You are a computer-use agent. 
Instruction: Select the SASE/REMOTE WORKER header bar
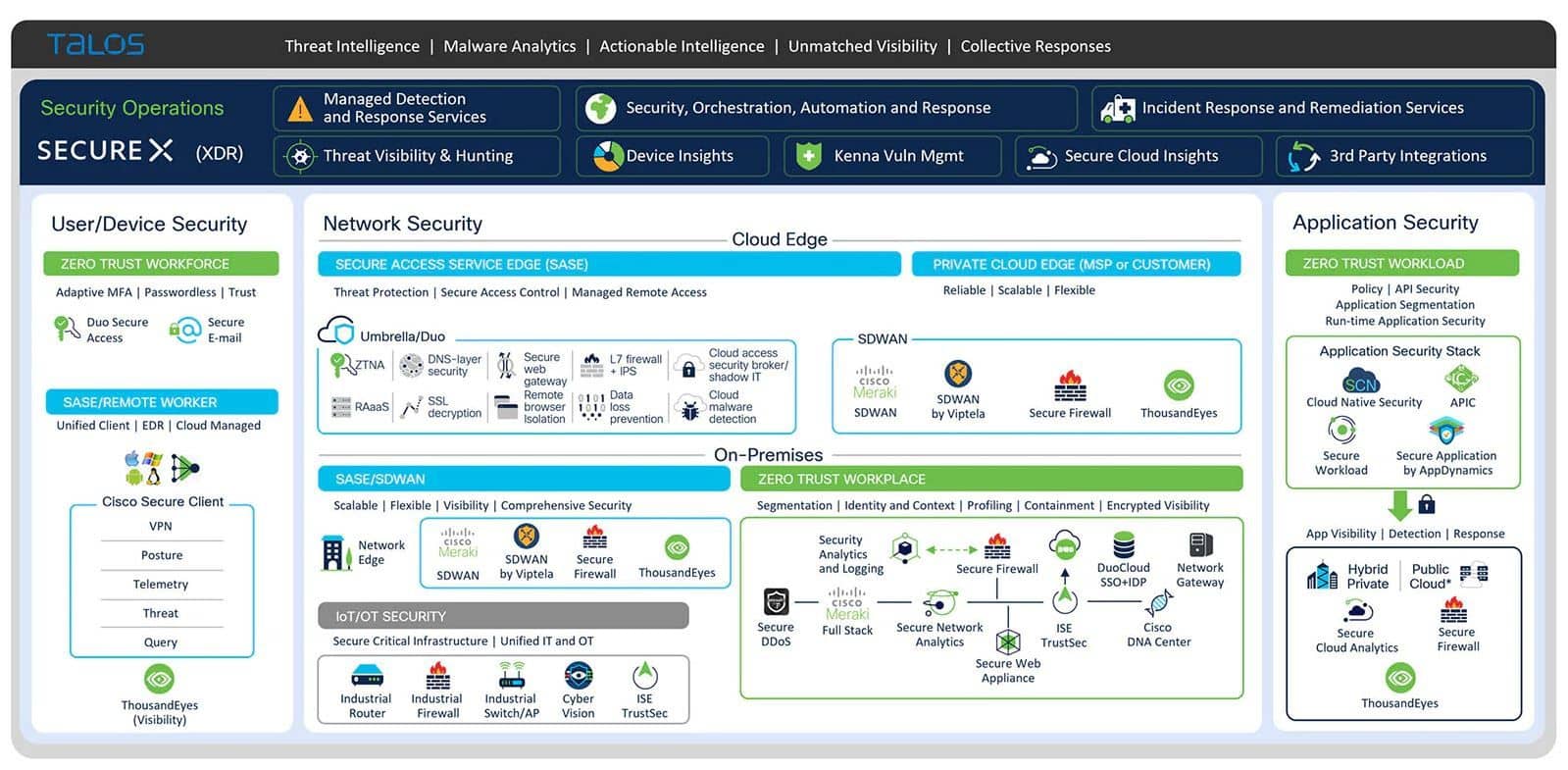click(162, 402)
